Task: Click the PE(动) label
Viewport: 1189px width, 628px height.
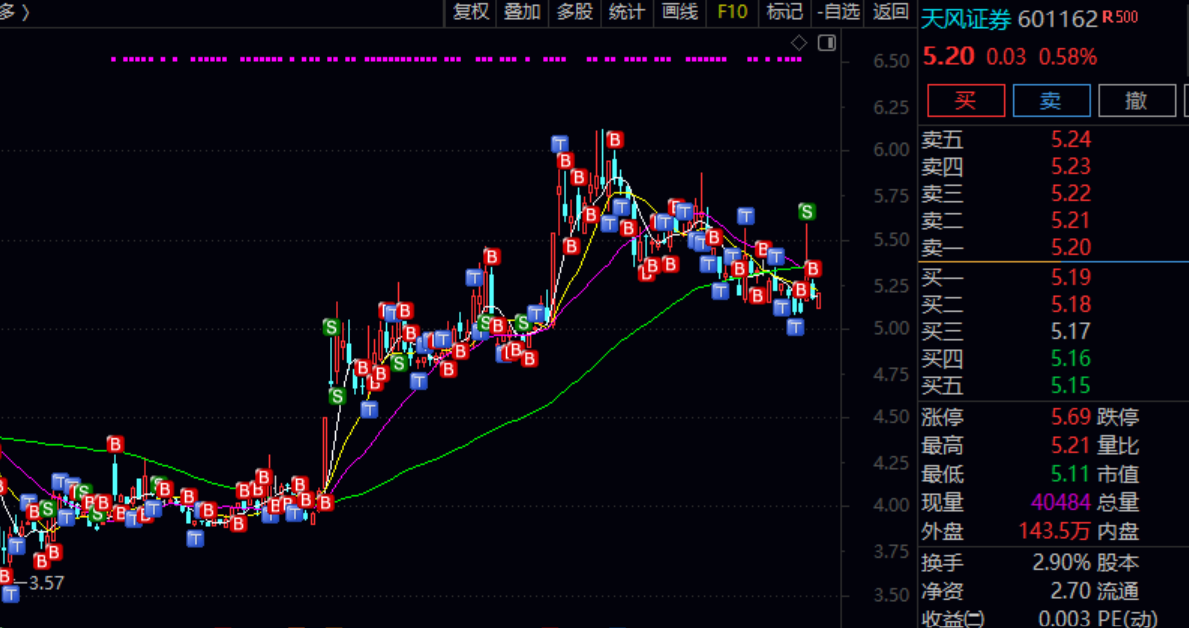Action: (x=1128, y=619)
